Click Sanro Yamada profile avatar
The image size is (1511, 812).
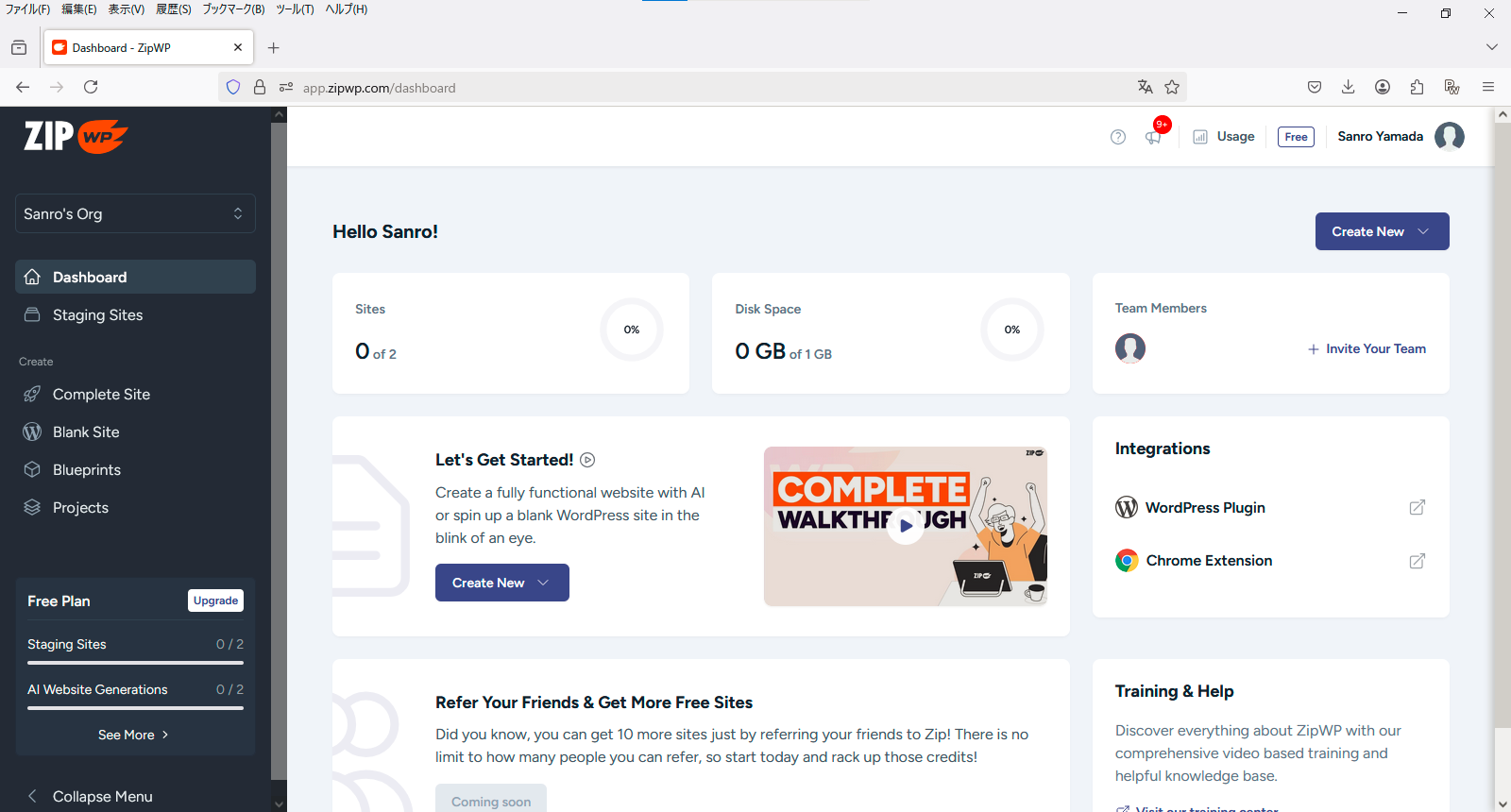(1449, 137)
